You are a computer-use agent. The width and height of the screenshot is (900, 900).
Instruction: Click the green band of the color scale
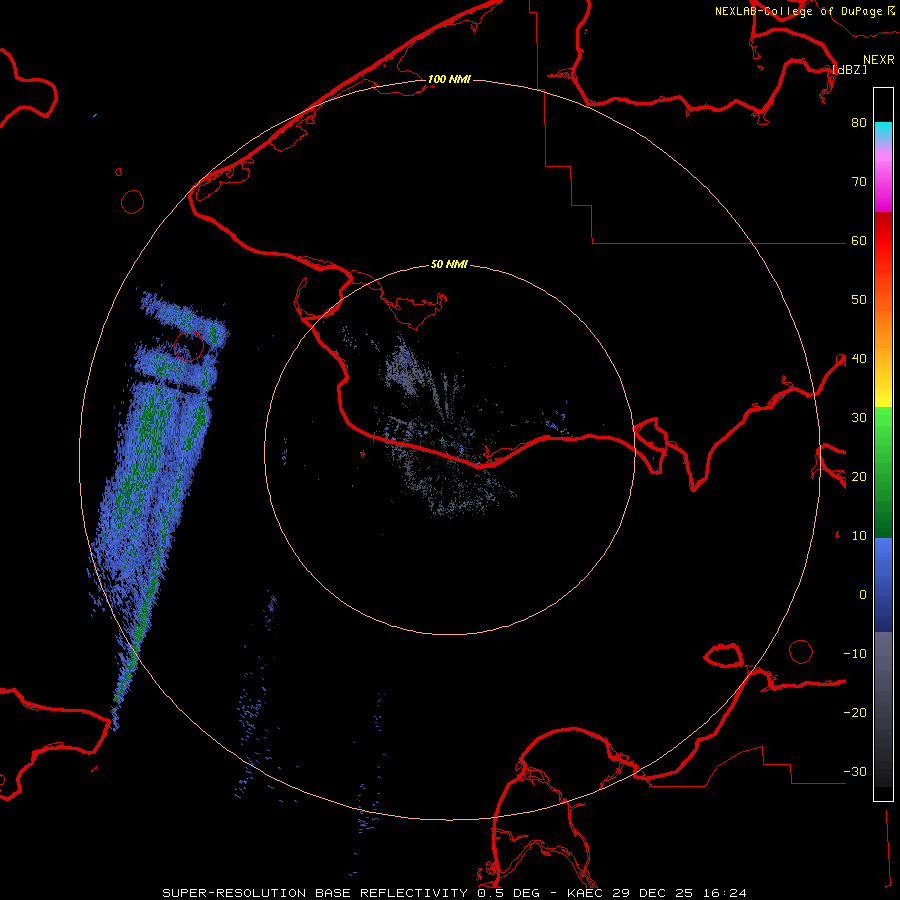coord(883,472)
